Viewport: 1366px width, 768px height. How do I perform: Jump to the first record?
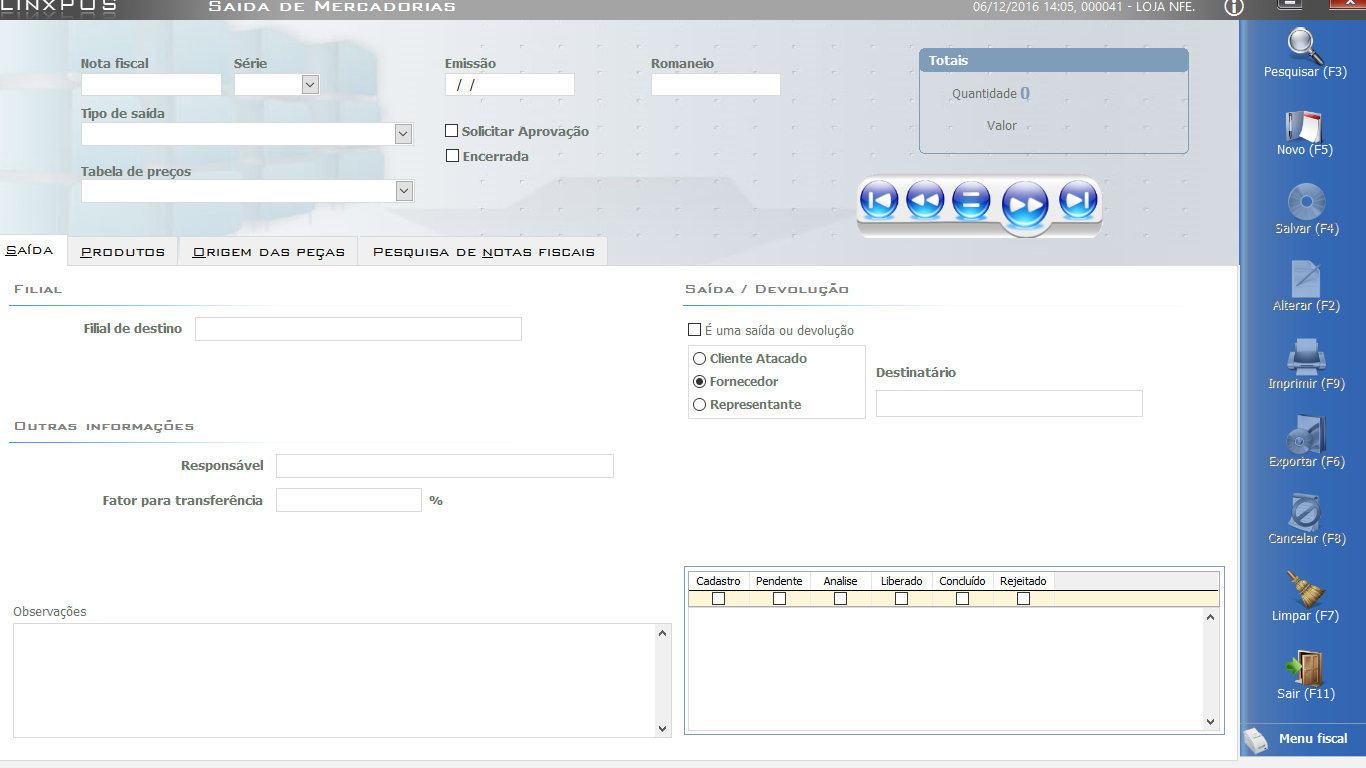point(879,201)
